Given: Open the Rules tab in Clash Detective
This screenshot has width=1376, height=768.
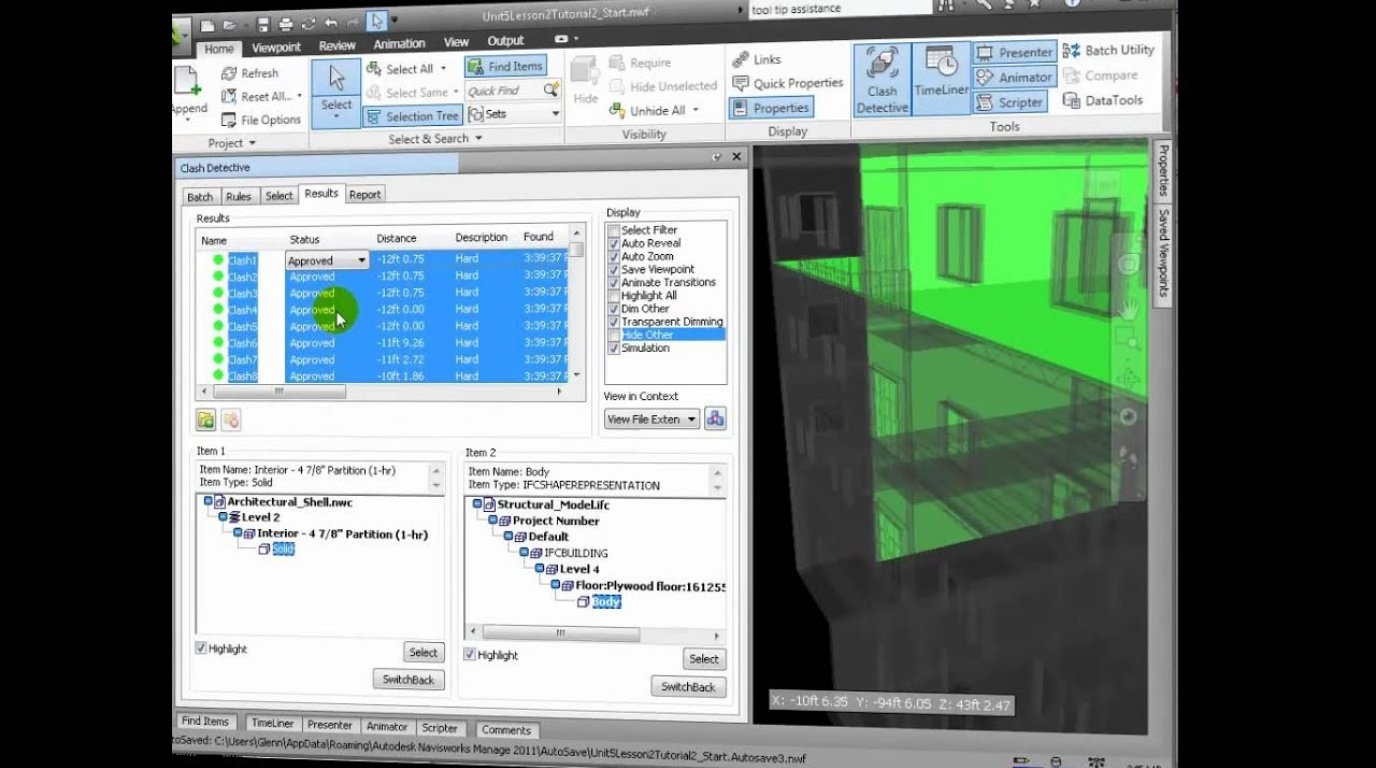Looking at the screenshot, I should pyautogui.click(x=238, y=197).
